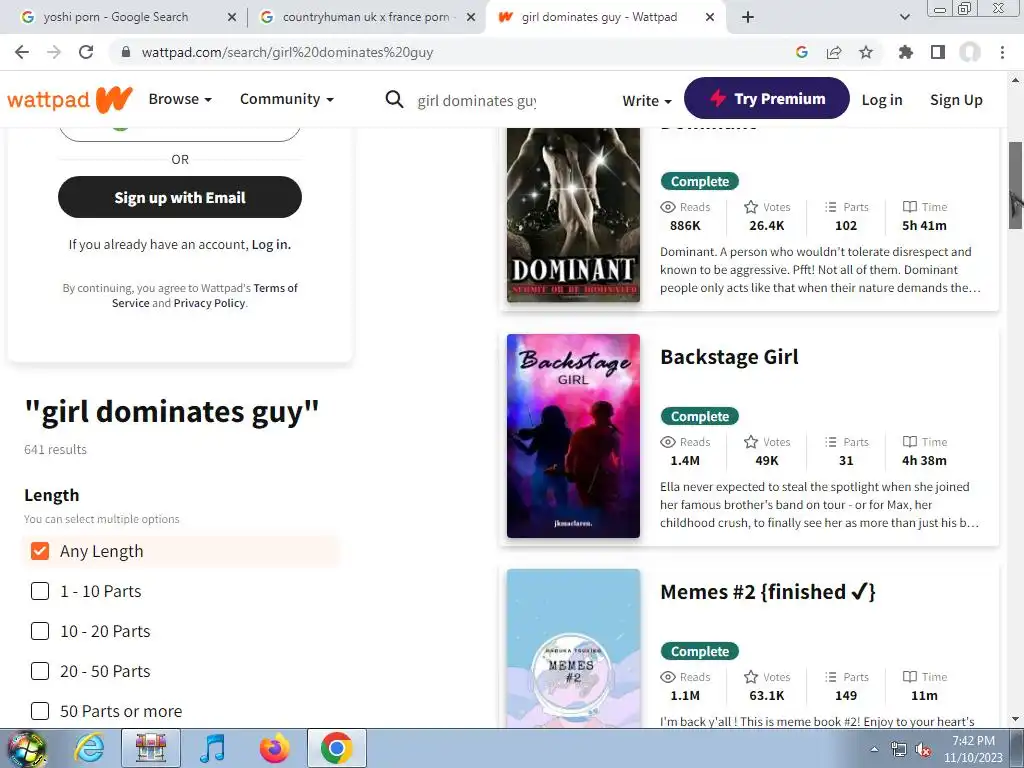Screen dimensions: 1024x768
Task: Click the Try Premium button
Action: click(x=767, y=98)
